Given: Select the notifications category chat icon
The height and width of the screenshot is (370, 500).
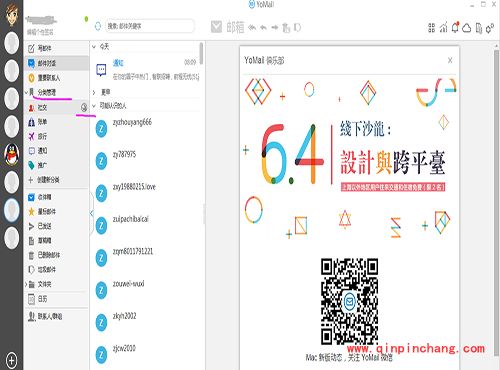Looking at the screenshot, I should point(31,151).
